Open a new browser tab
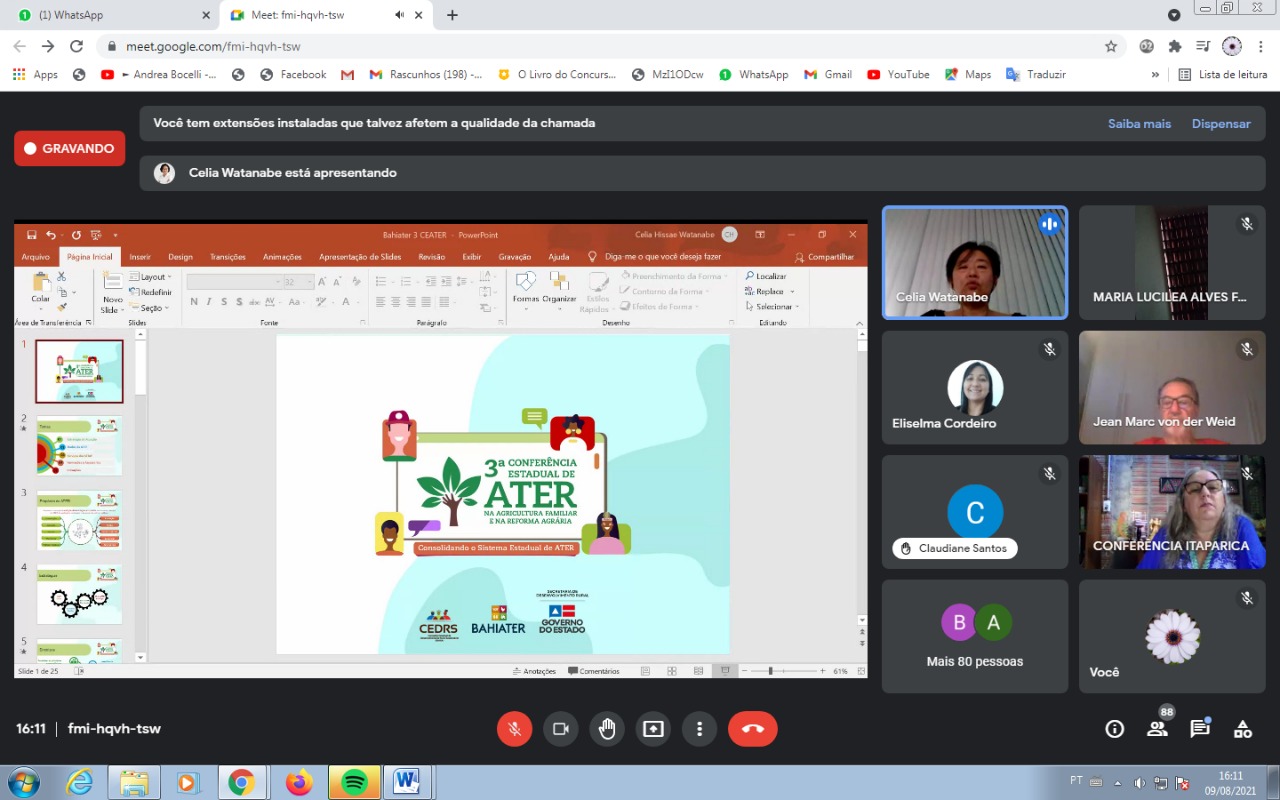The width and height of the screenshot is (1280, 800). coord(452,15)
